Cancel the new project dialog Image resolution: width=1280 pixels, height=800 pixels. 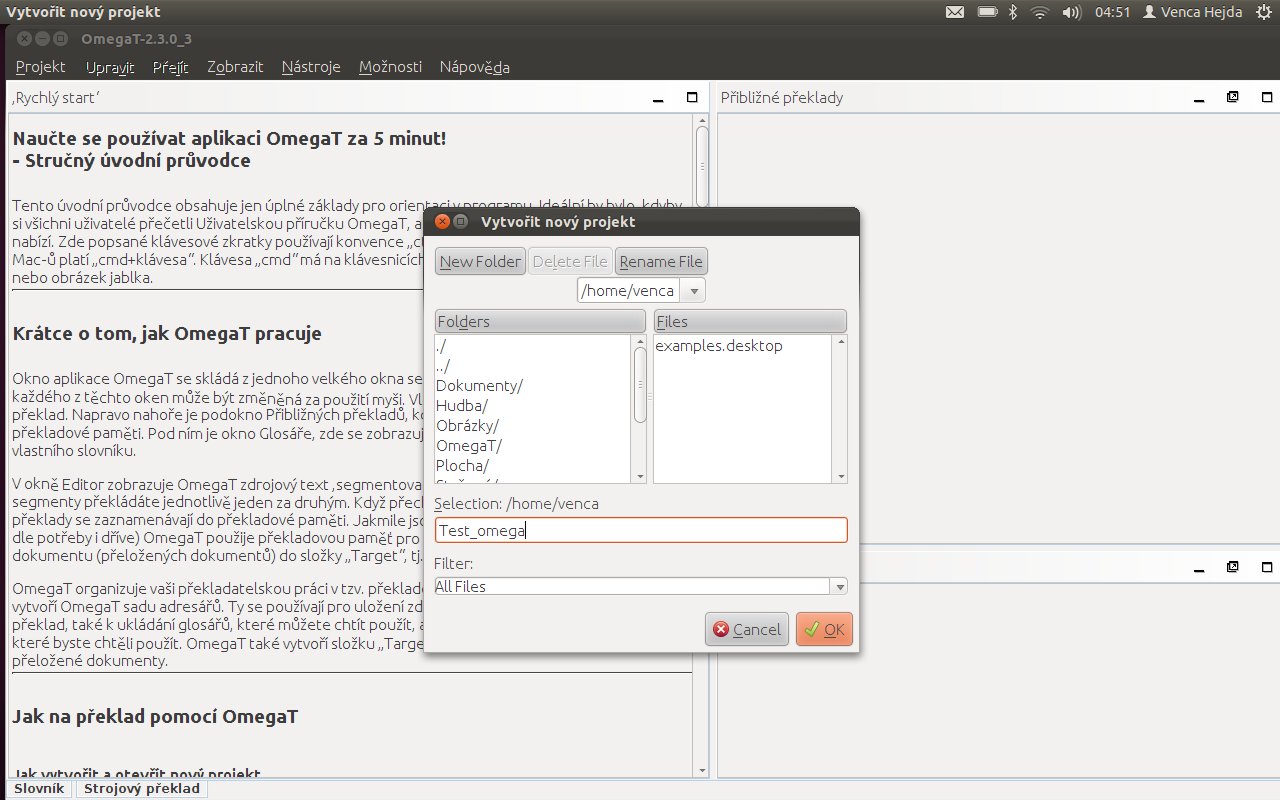coord(747,629)
